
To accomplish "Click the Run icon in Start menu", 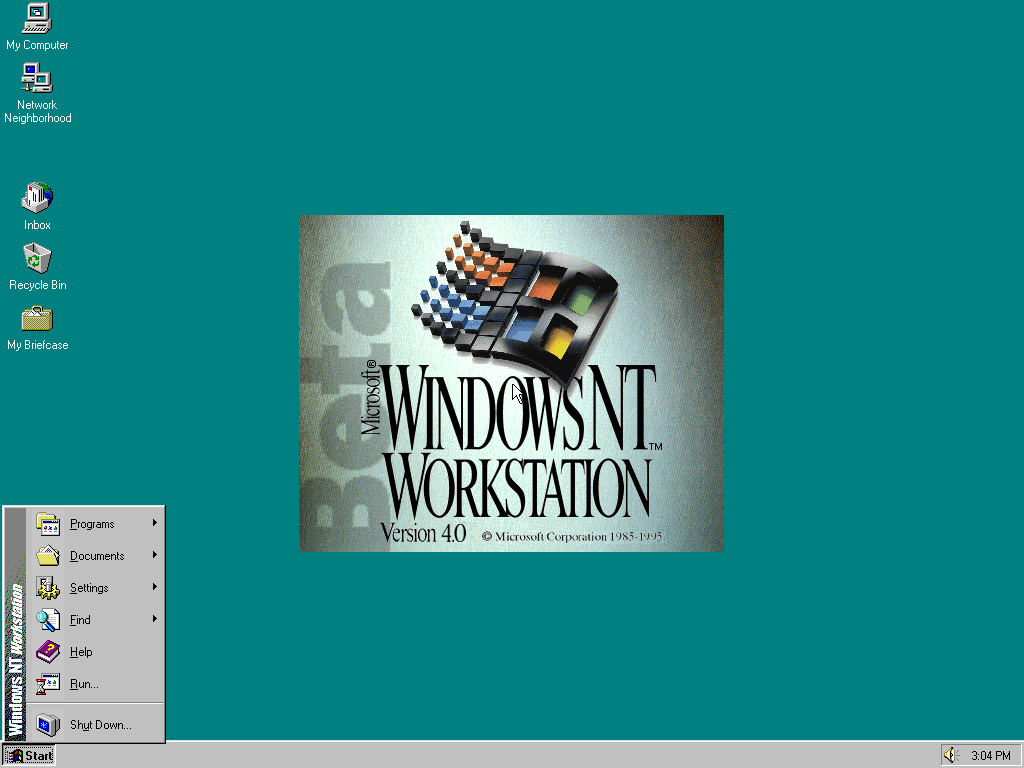I will (x=48, y=684).
